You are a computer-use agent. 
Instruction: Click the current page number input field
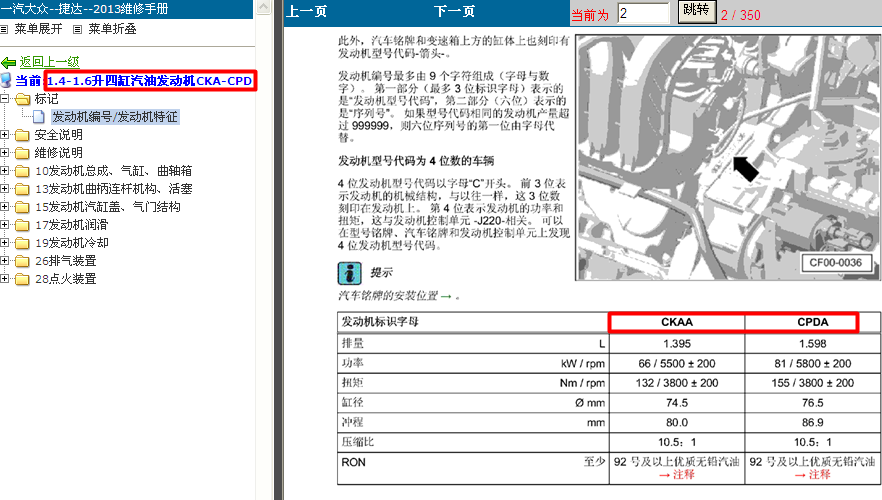tap(643, 13)
